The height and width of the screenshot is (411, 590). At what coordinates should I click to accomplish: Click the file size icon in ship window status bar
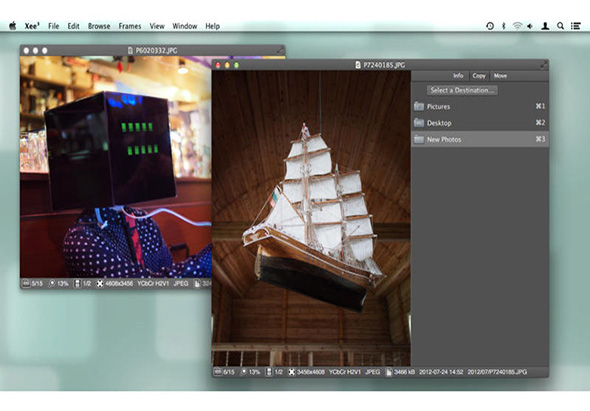[389, 372]
